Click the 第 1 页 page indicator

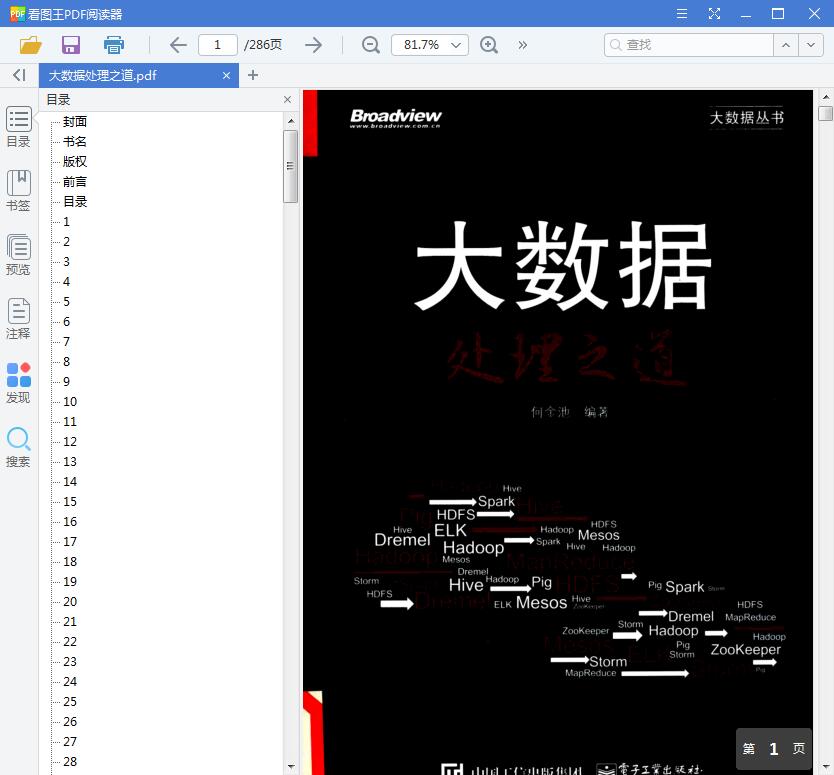click(x=774, y=749)
